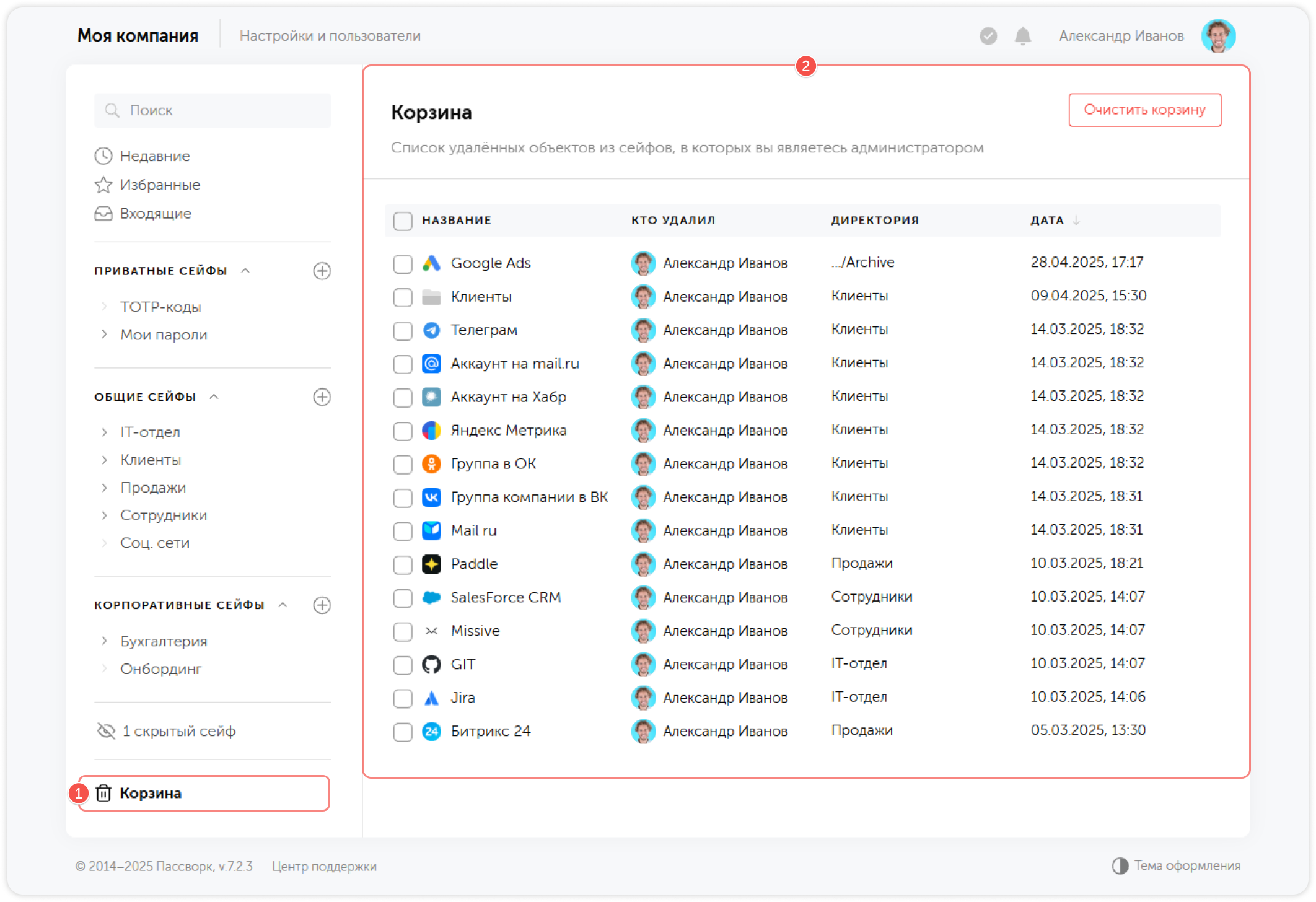Click the Очистить корзину button

(1144, 110)
